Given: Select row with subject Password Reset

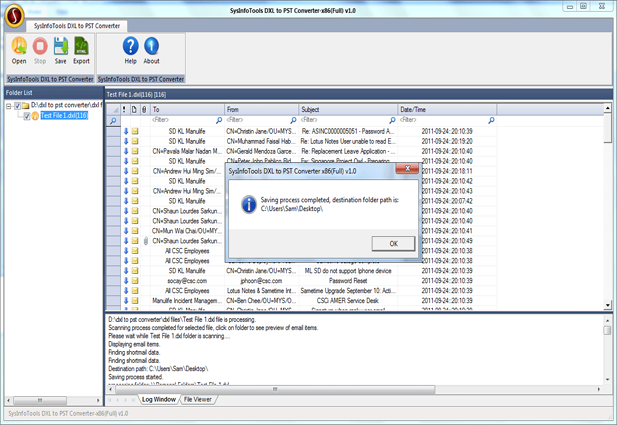Looking at the screenshot, I should click(x=301, y=281).
